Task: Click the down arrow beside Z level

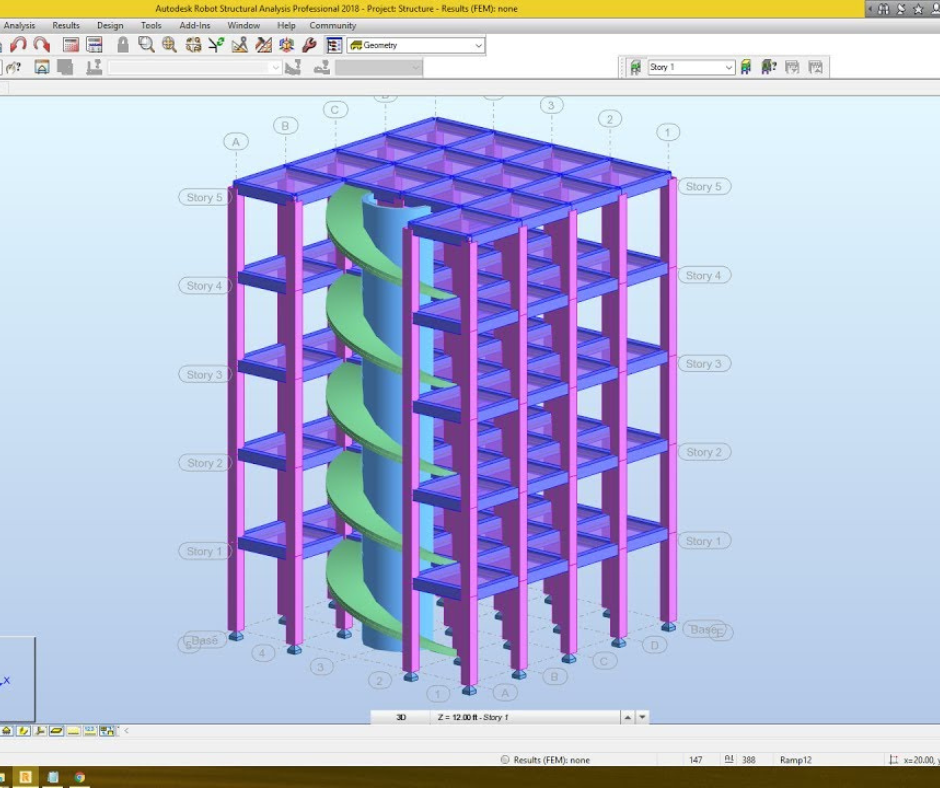Action: pyautogui.click(x=643, y=717)
